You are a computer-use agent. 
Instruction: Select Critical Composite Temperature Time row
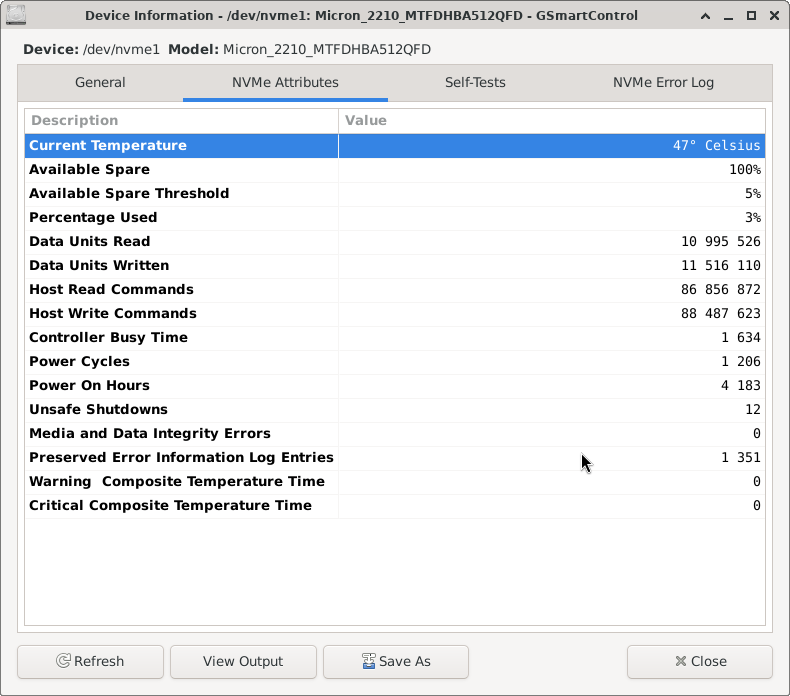tap(395, 505)
